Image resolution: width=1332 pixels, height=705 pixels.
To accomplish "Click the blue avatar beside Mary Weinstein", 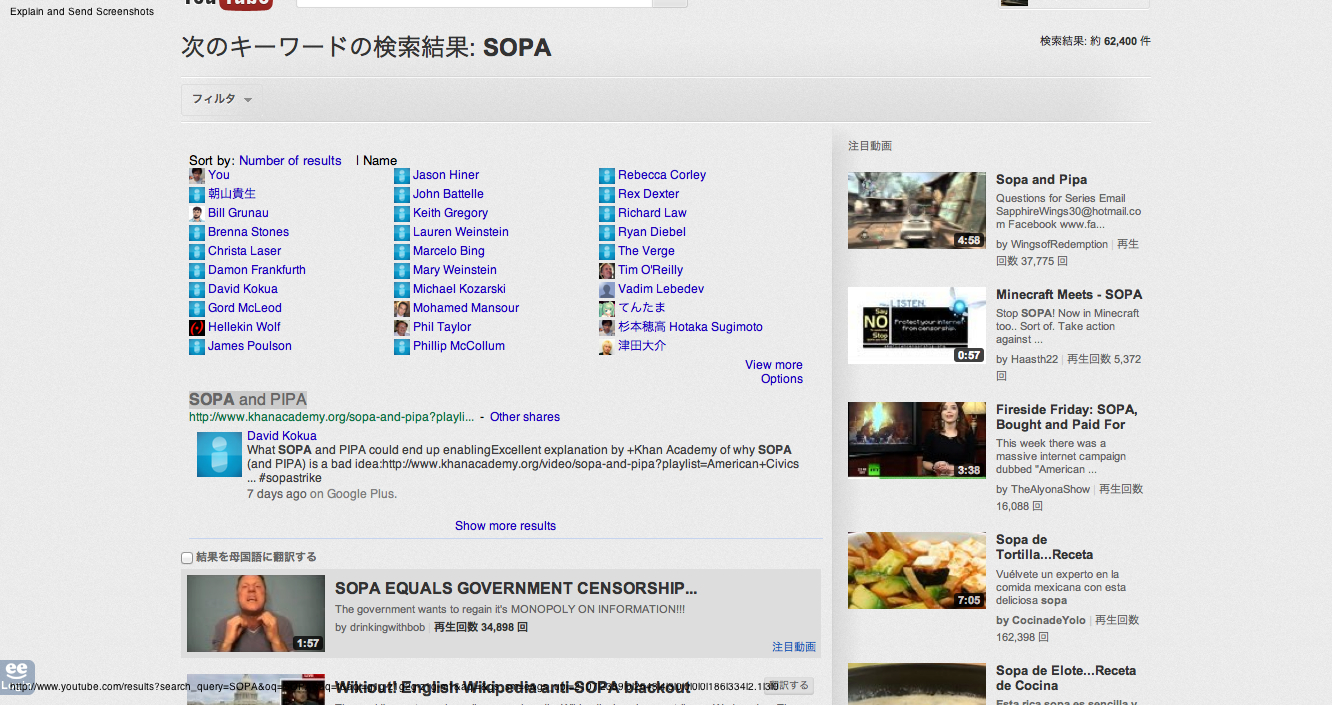I will pos(402,270).
